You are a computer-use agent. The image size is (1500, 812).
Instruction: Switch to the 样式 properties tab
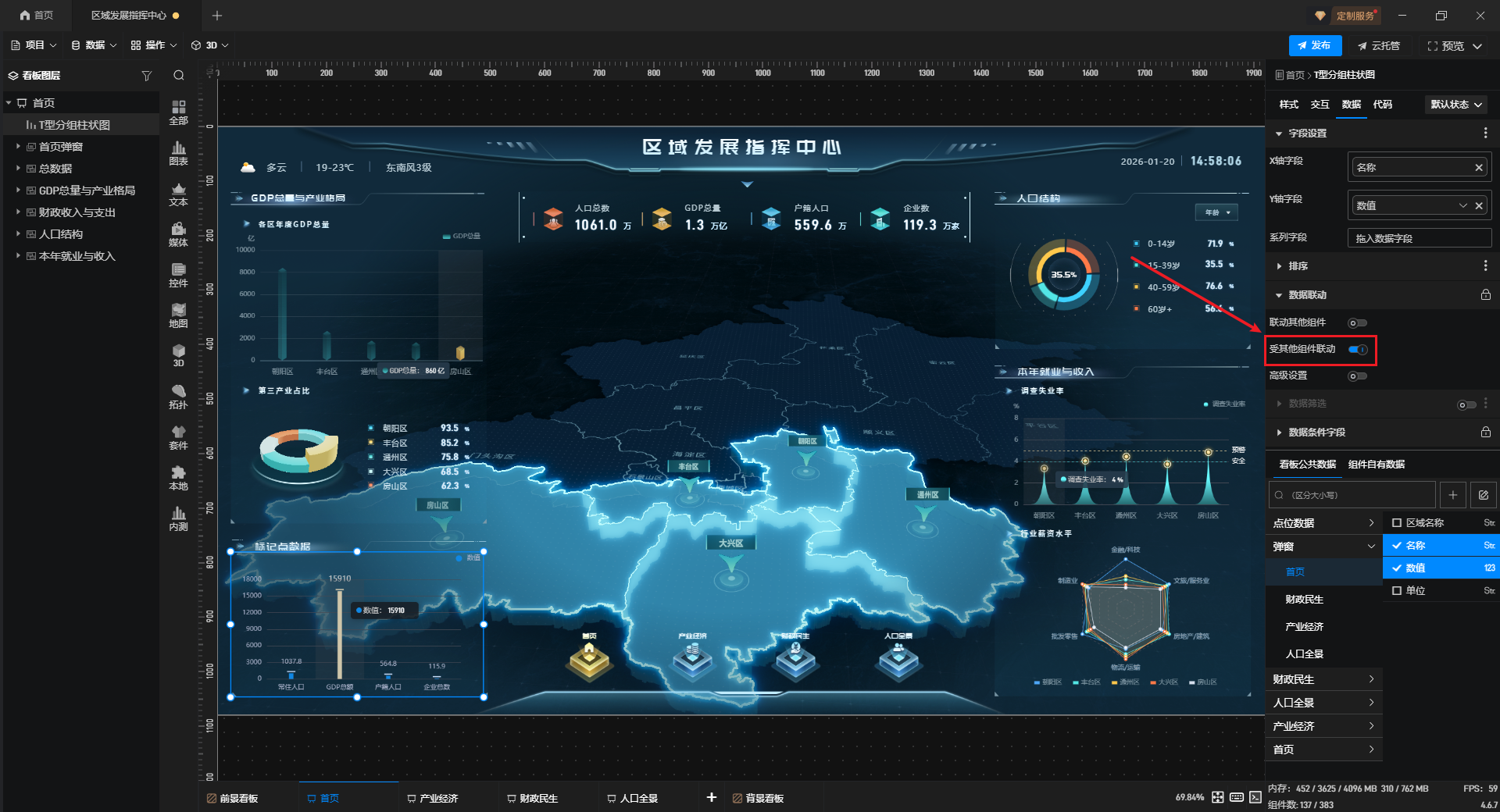1288,105
